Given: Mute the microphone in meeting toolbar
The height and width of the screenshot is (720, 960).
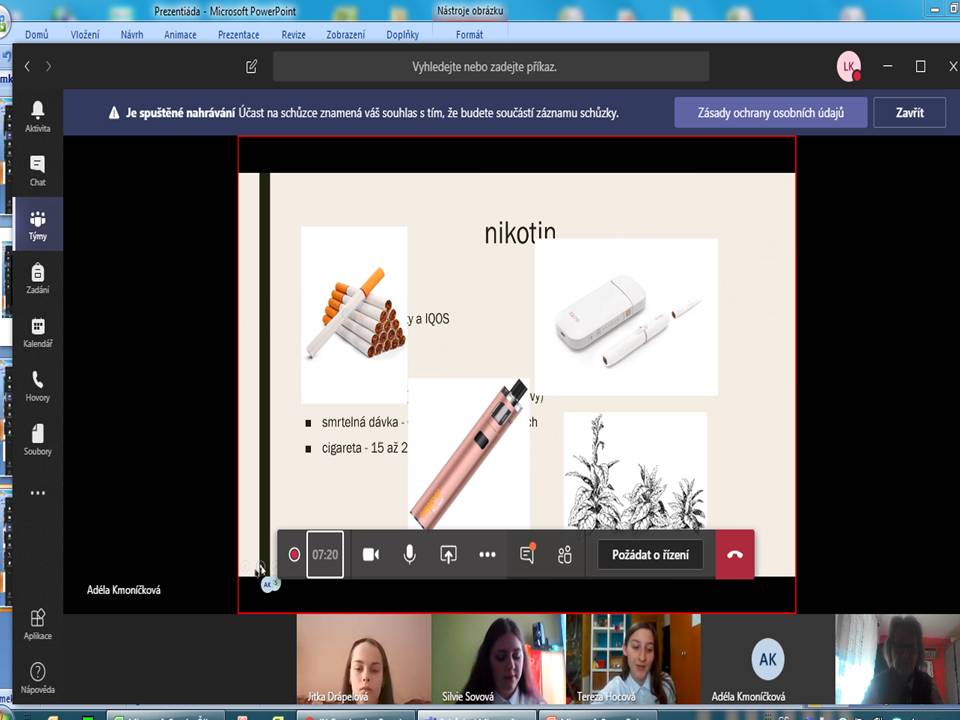Looking at the screenshot, I should [x=409, y=555].
